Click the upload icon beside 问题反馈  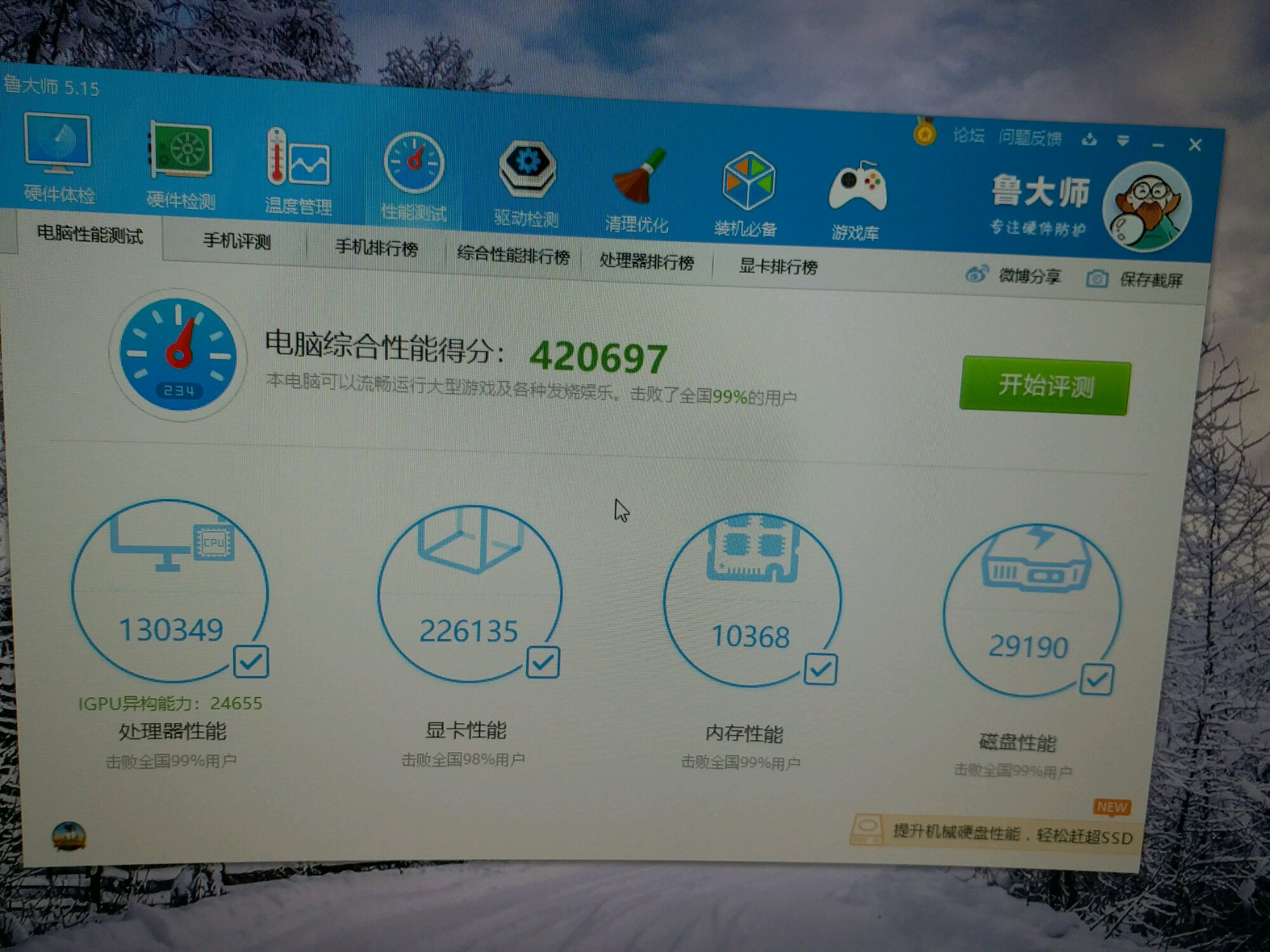coord(1089,139)
